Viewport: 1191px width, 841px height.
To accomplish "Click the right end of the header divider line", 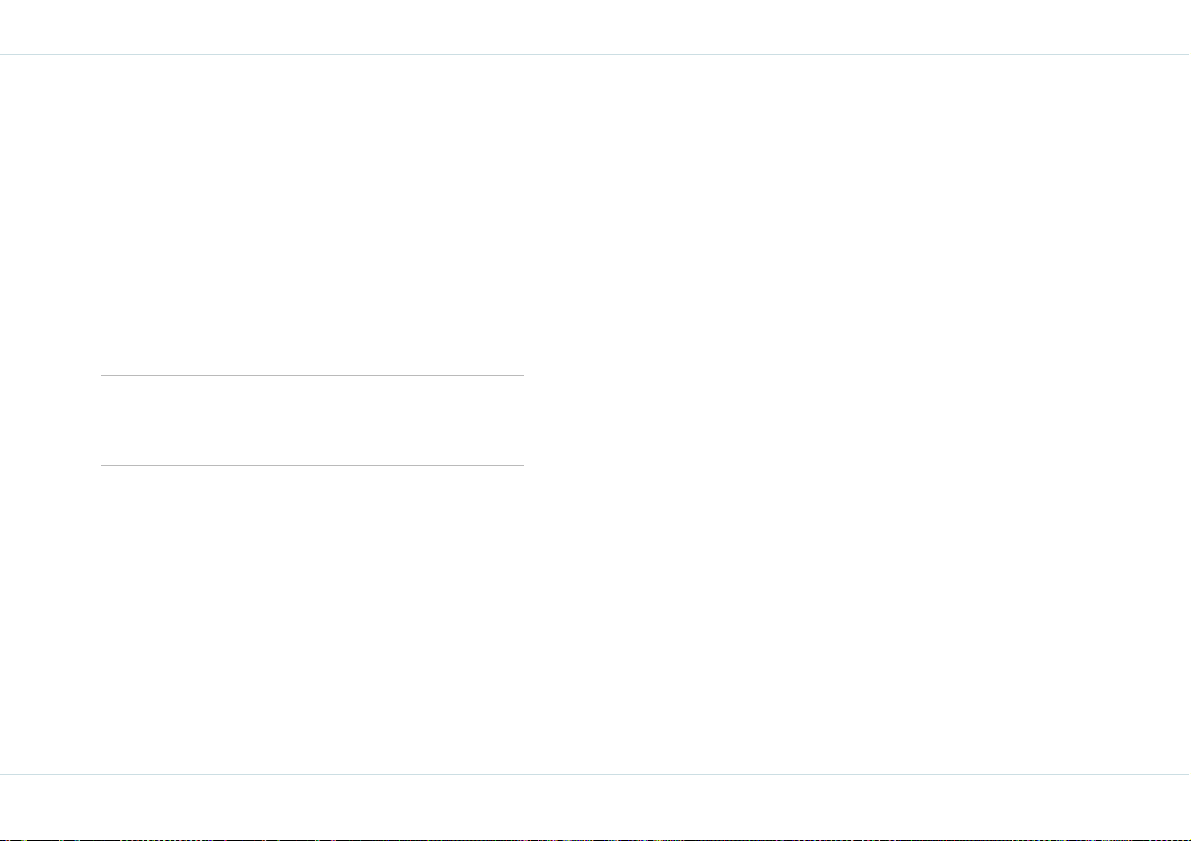I will point(1186,55).
